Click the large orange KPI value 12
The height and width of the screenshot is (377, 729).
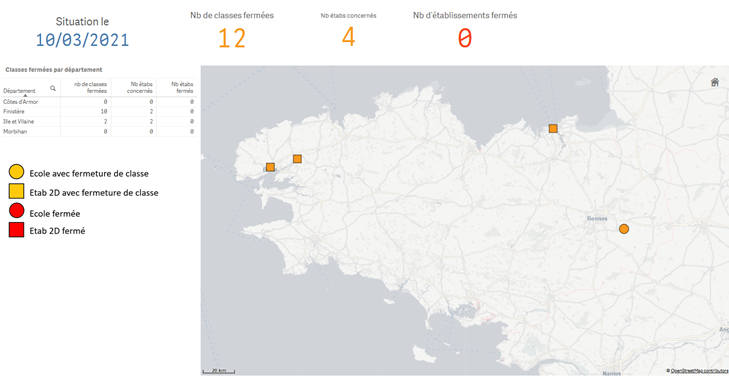tap(232, 39)
